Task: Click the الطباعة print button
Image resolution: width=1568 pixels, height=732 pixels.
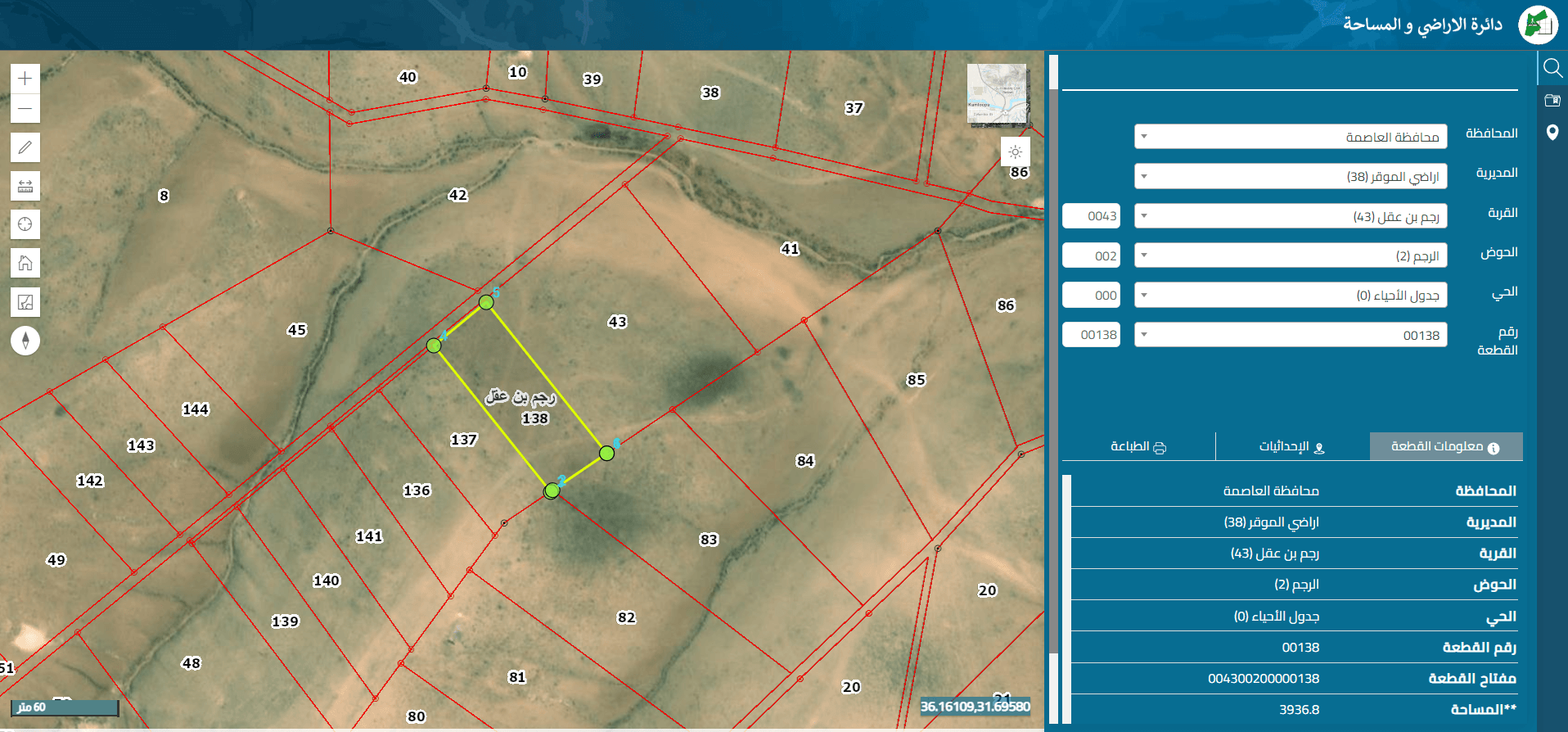Action: coord(1138,446)
